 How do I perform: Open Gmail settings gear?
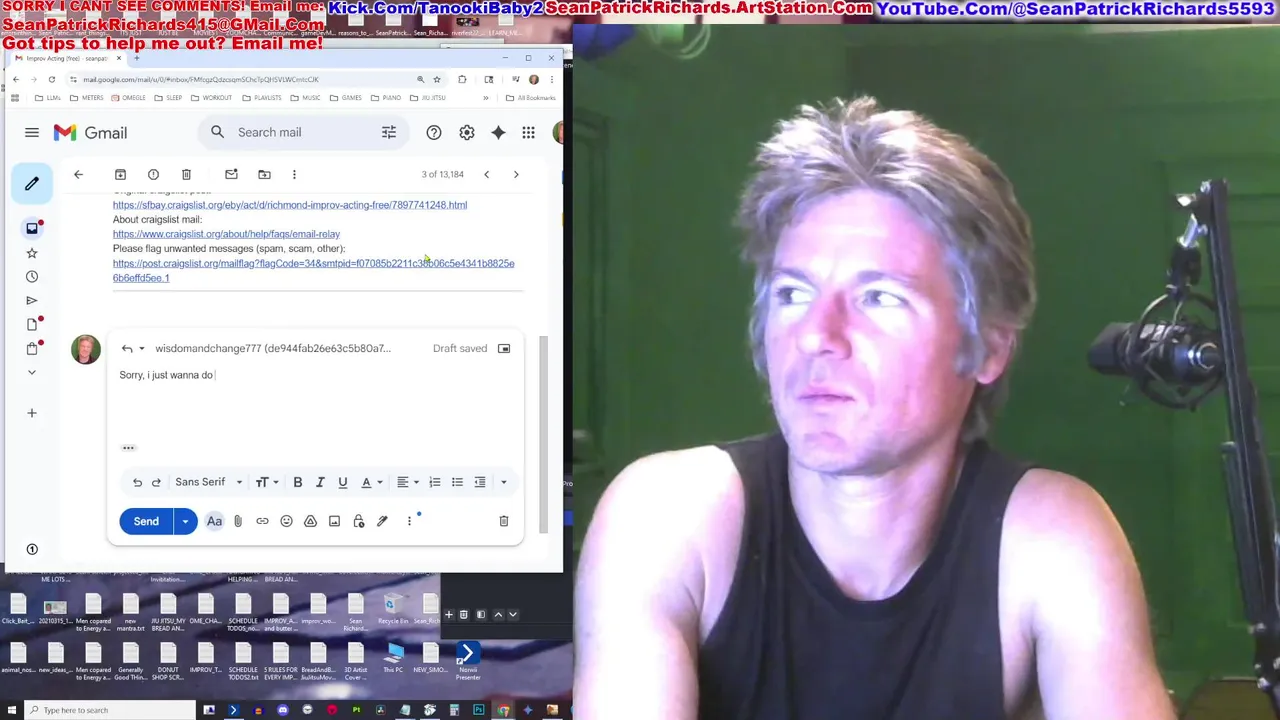click(467, 132)
